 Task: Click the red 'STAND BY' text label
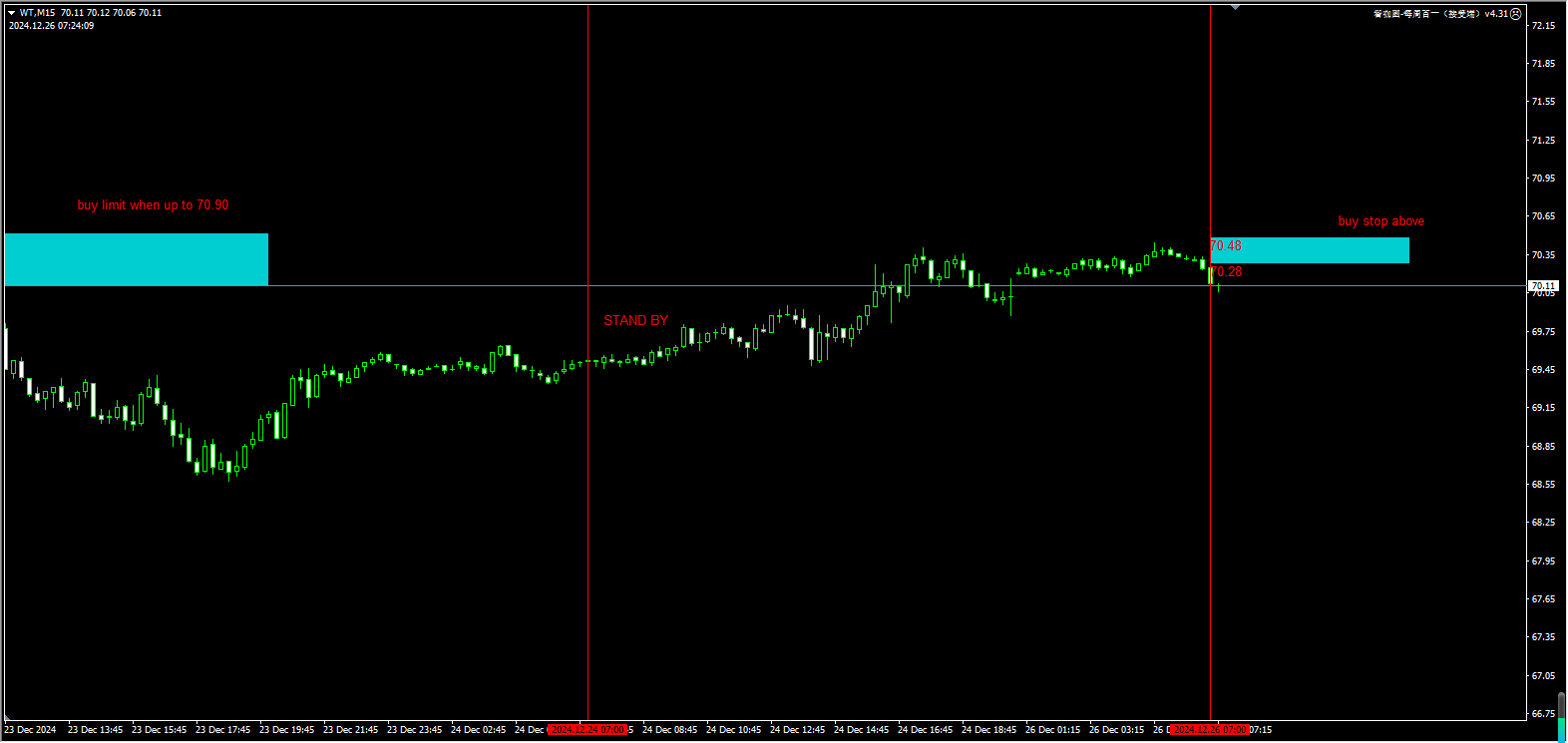(635, 320)
